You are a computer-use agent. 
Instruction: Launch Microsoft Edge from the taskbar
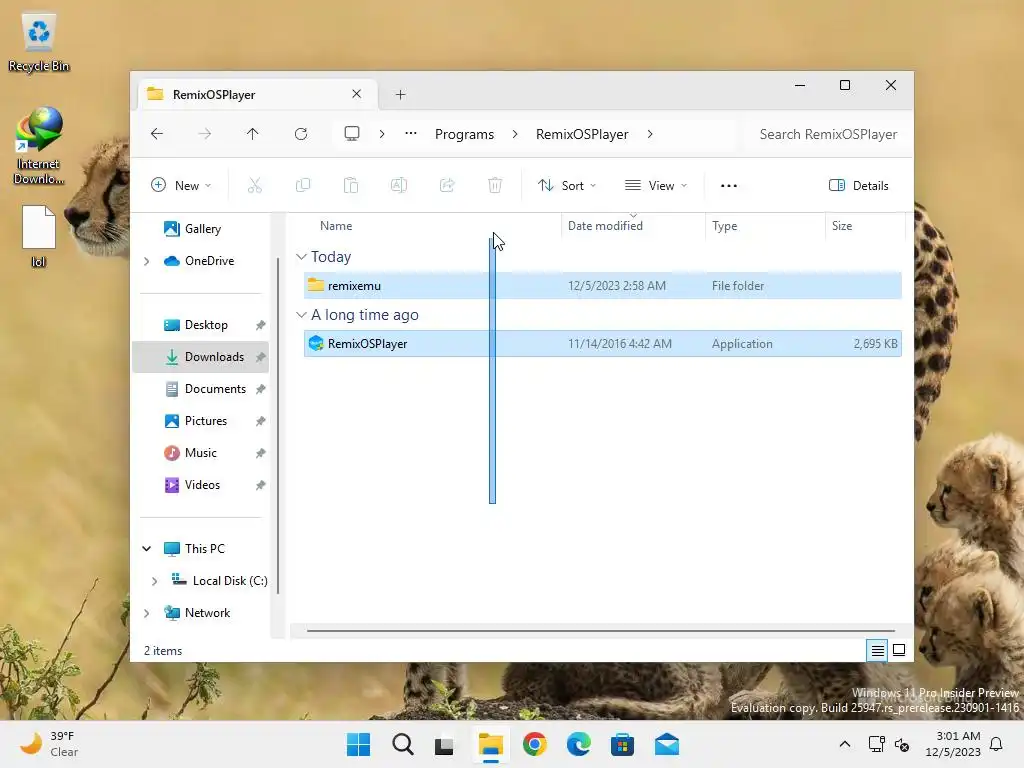[579, 744]
